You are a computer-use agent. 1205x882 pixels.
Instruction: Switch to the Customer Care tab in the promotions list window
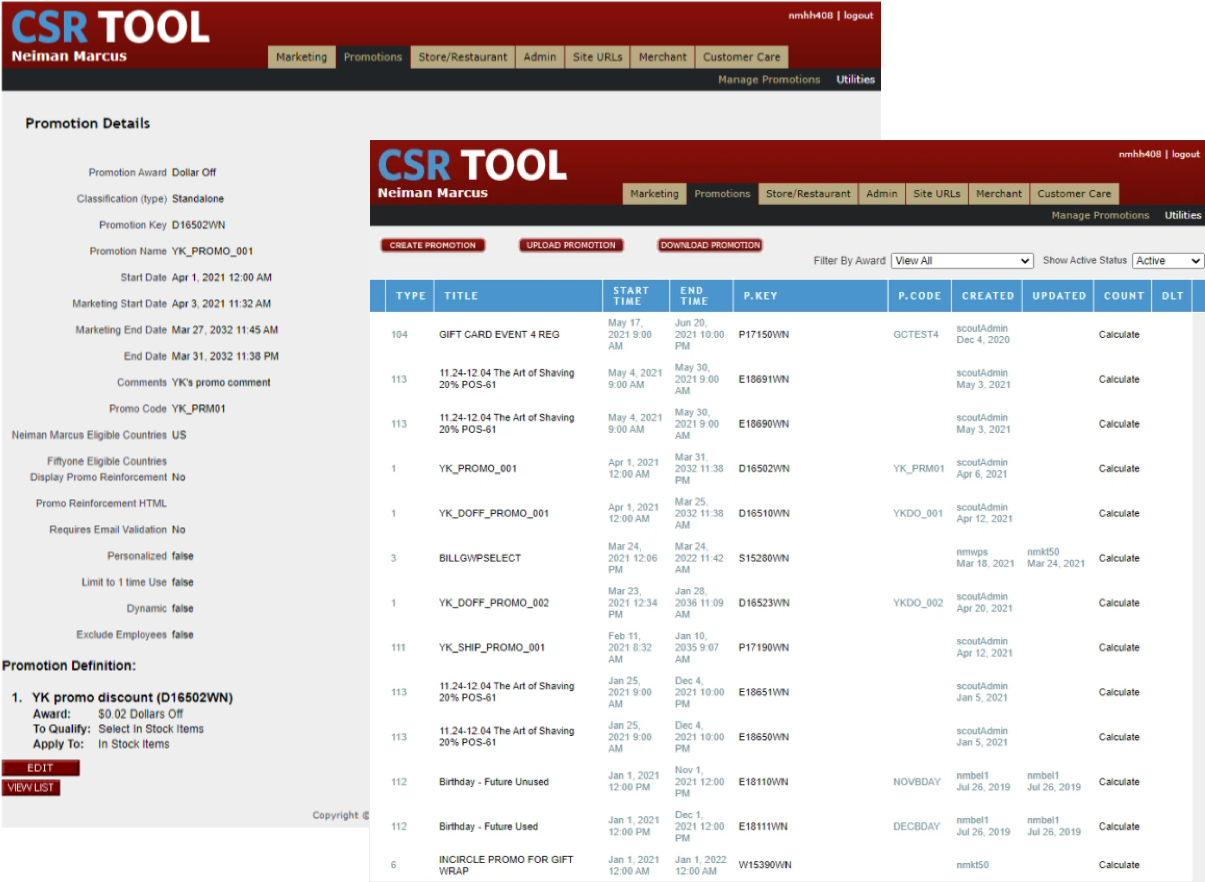(x=1074, y=194)
